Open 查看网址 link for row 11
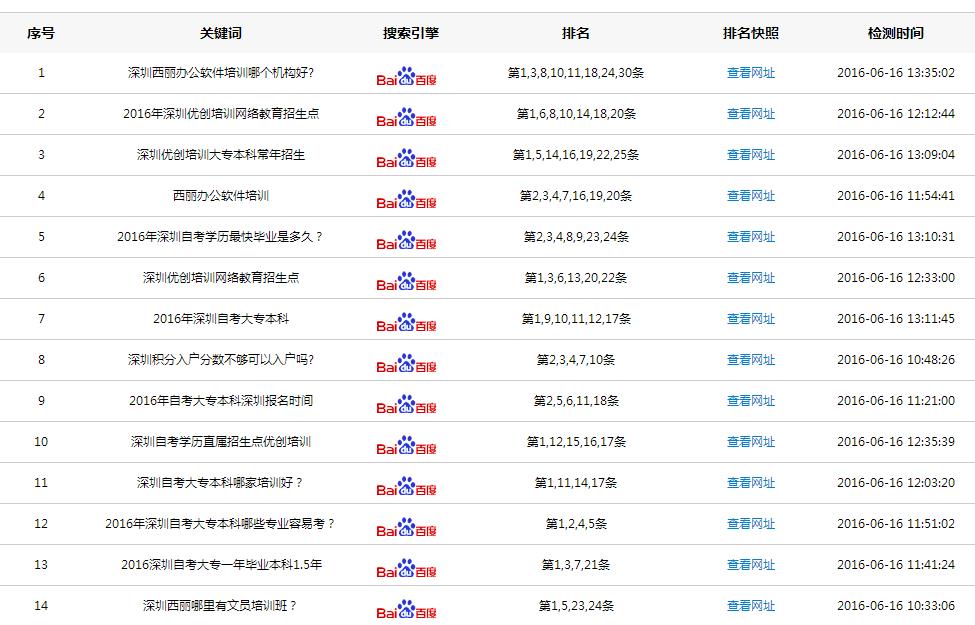Screen dimensions: 975x625 [751, 483]
